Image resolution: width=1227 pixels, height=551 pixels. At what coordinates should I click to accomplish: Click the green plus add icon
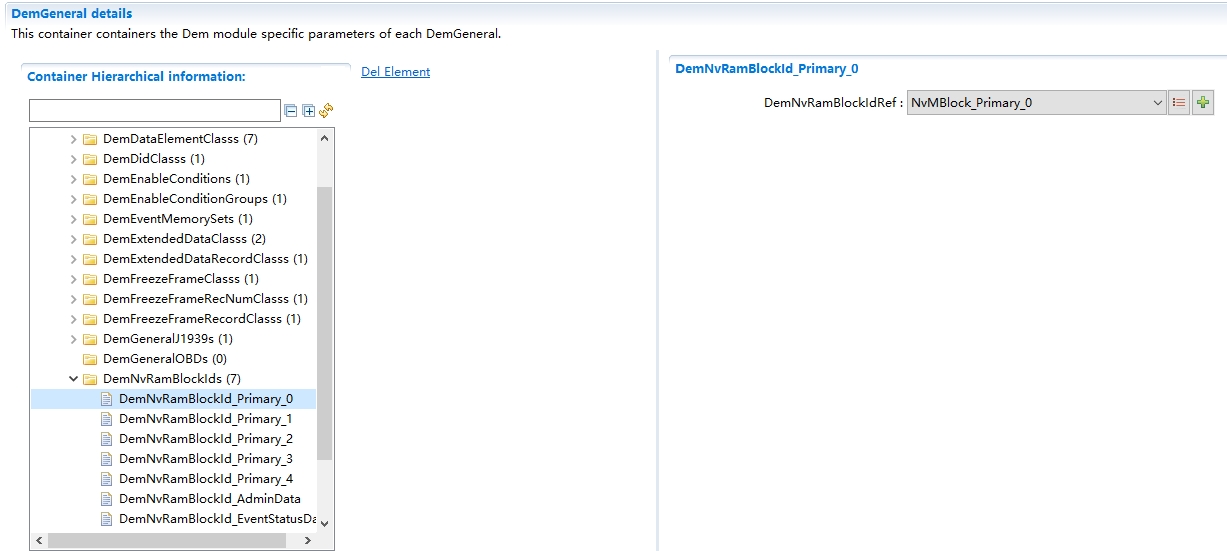click(x=1203, y=103)
